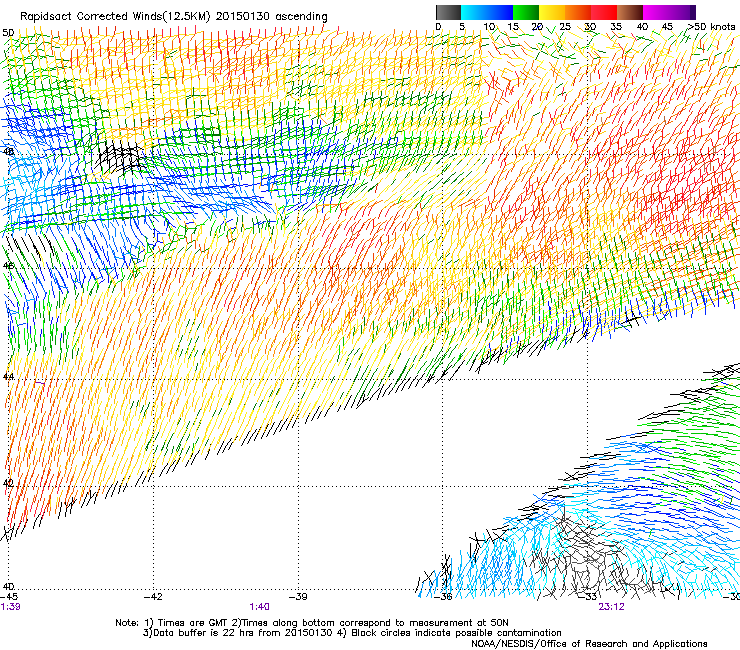Click the latitude label '42'
The width and height of the screenshot is (740, 650).
click(x=8, y=483)
